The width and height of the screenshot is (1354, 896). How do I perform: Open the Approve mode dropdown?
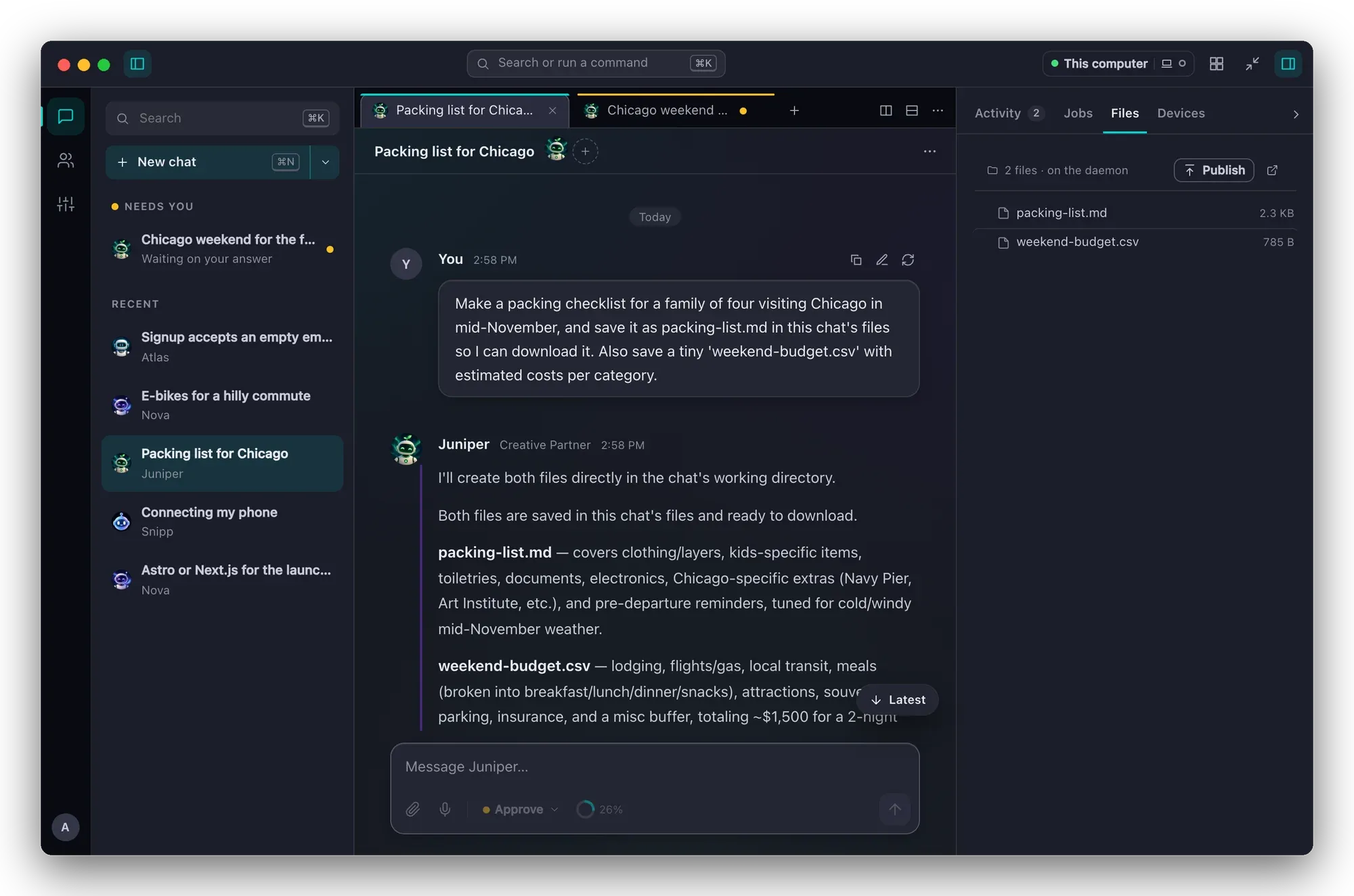(520, 809)
